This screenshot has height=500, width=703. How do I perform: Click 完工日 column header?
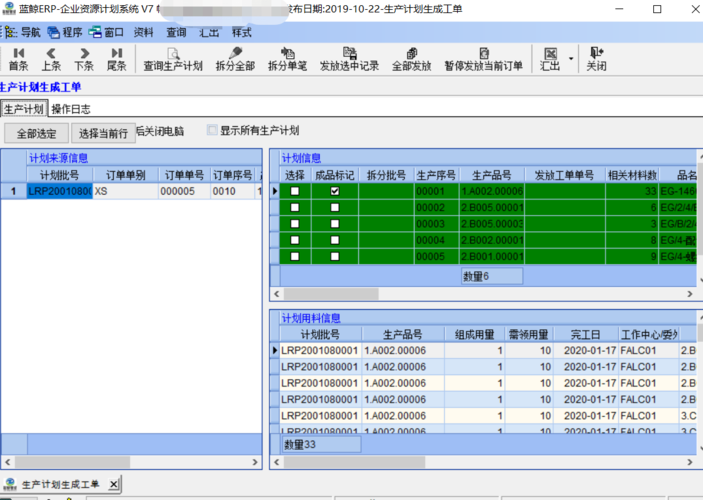585,335
